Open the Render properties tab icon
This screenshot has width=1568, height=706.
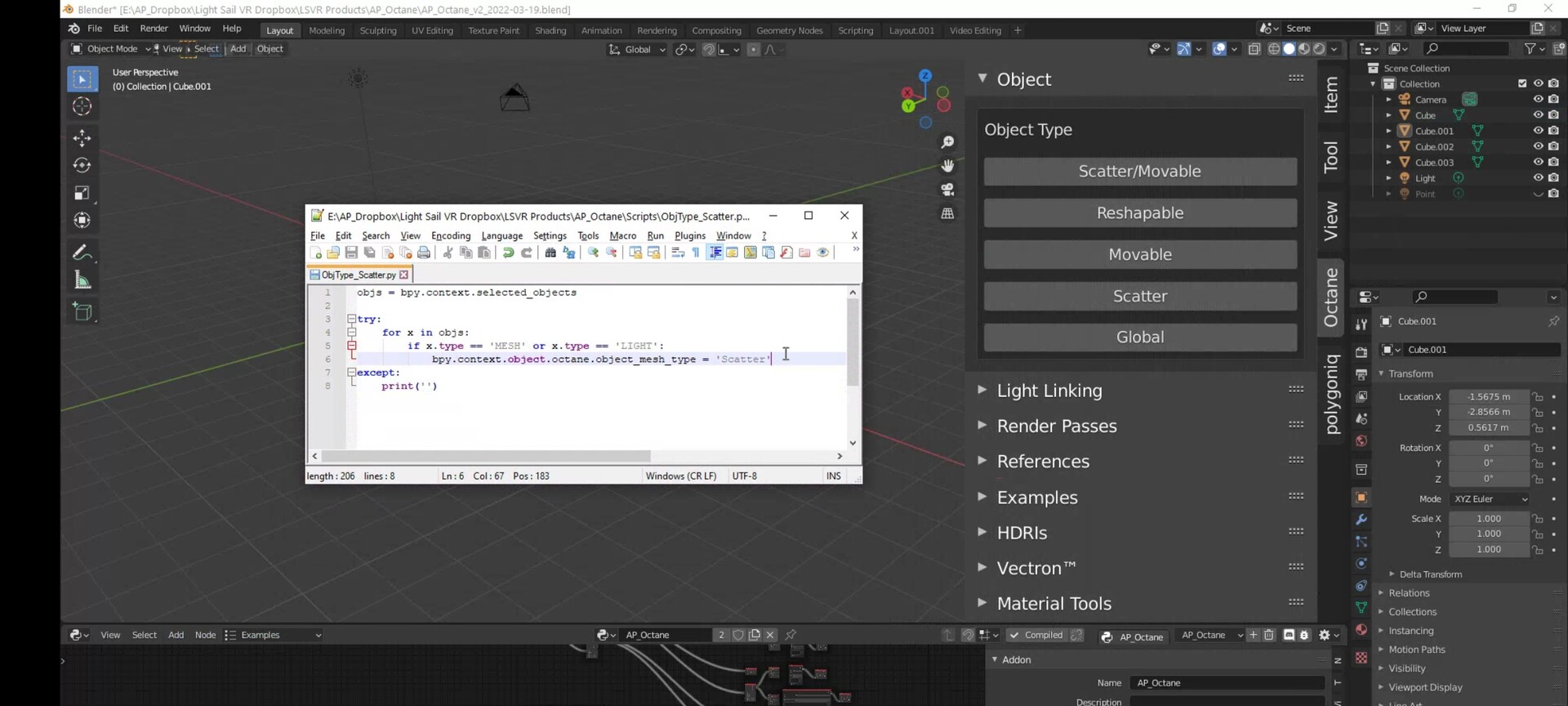pyautogui.click(x=1361, y=352)
